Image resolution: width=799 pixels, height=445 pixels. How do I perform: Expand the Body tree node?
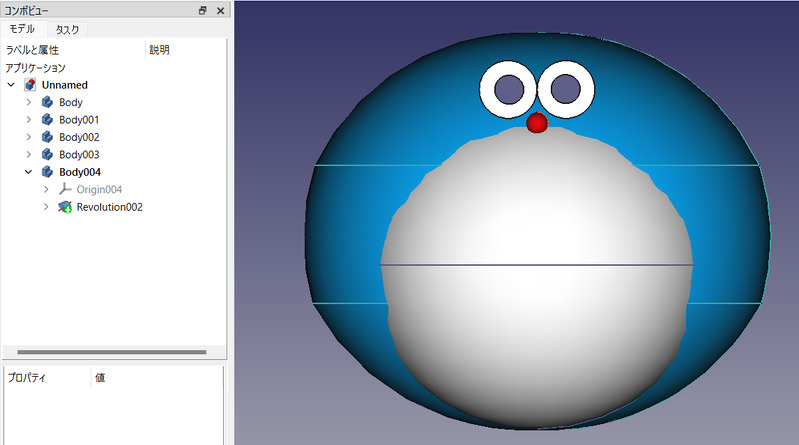29,102
